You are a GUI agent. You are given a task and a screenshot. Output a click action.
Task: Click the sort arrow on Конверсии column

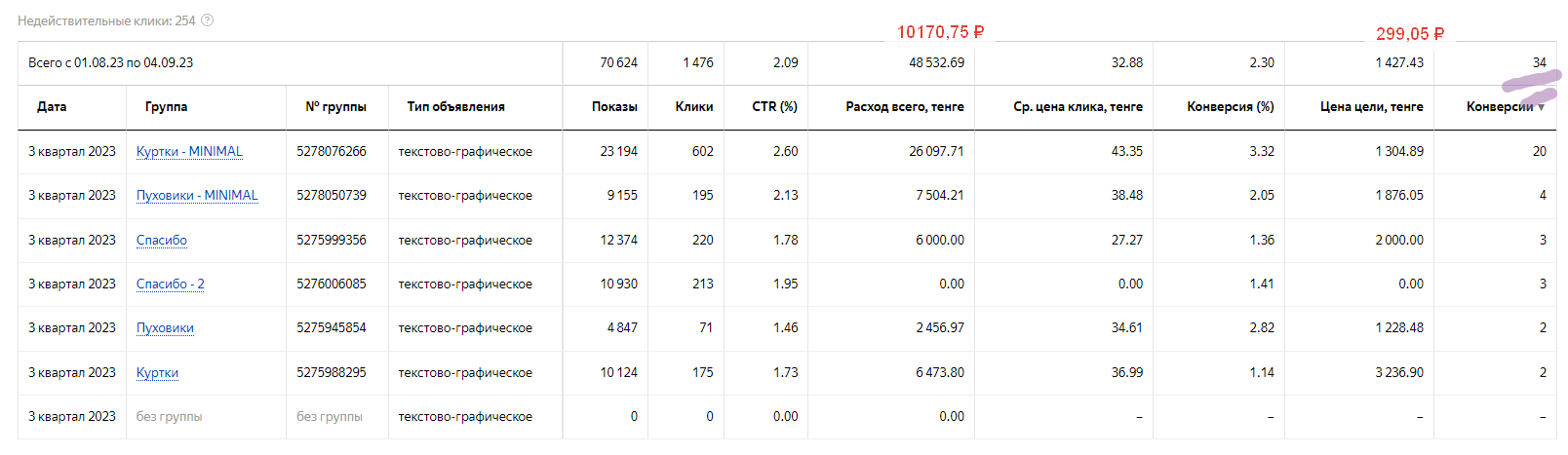1542,107
